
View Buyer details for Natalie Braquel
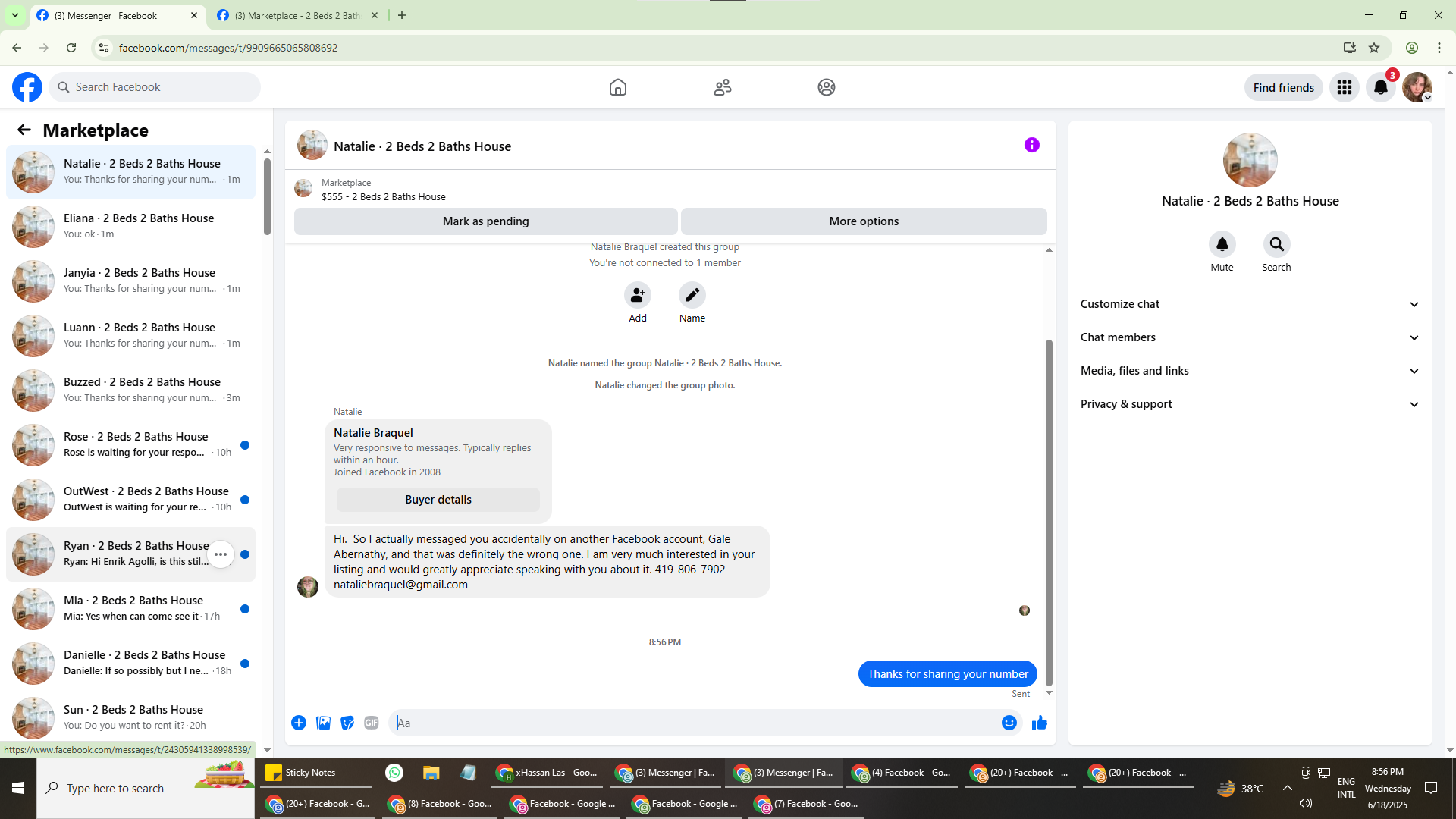tap(438, 500)
